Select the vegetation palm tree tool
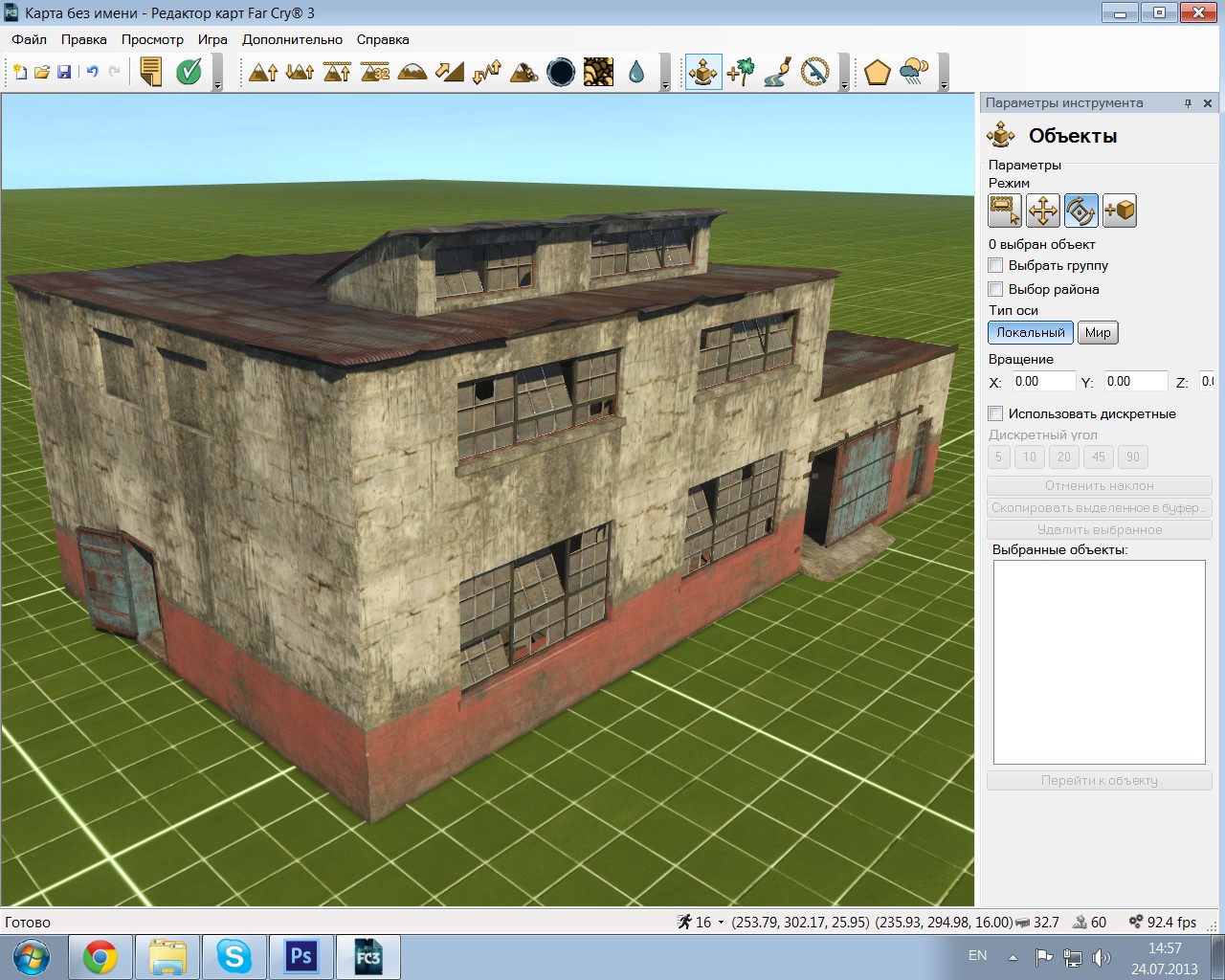Screen dimensions: 1225x980 pos(741,72)
